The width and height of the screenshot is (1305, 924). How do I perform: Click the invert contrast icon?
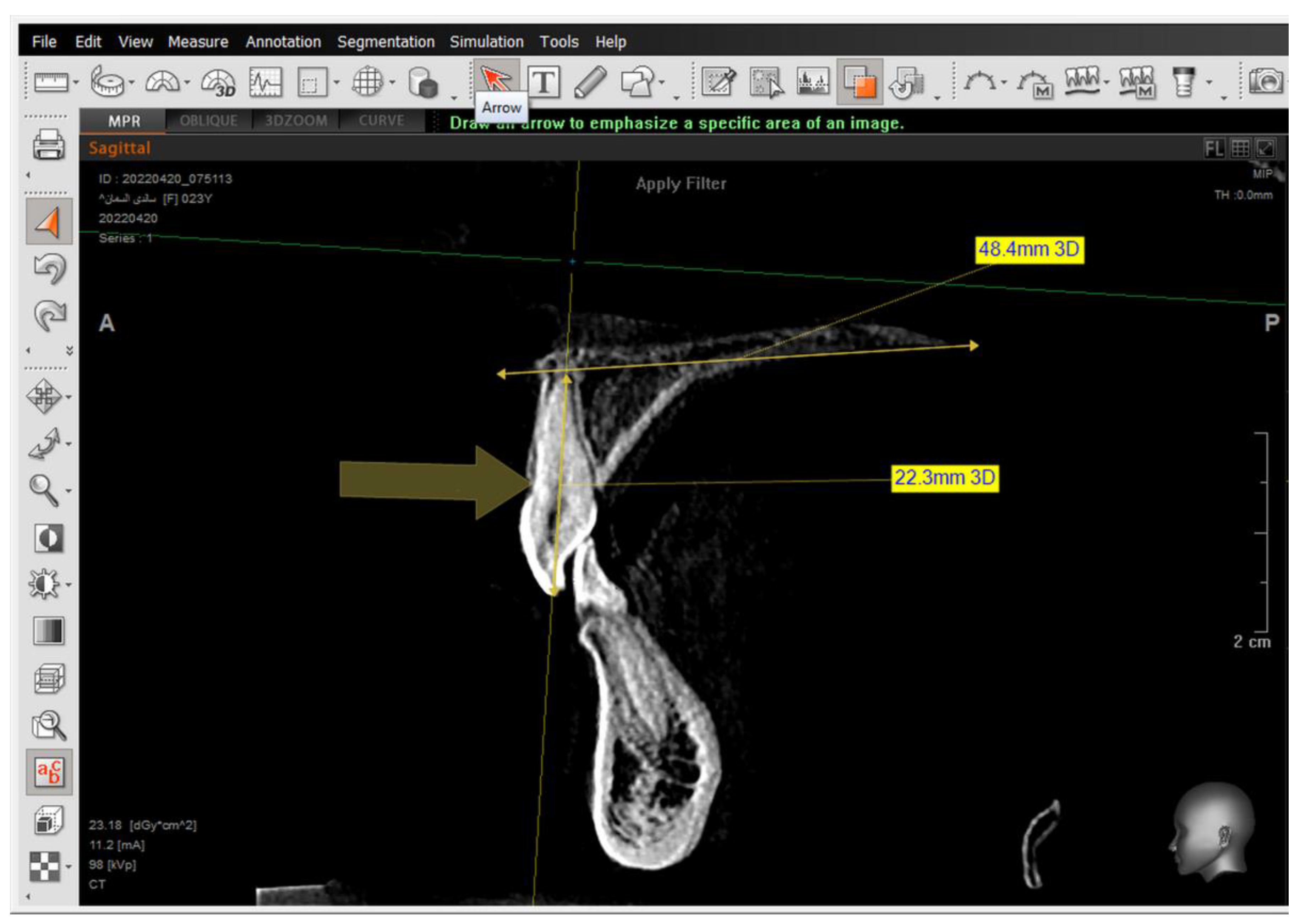coord(48,538)
